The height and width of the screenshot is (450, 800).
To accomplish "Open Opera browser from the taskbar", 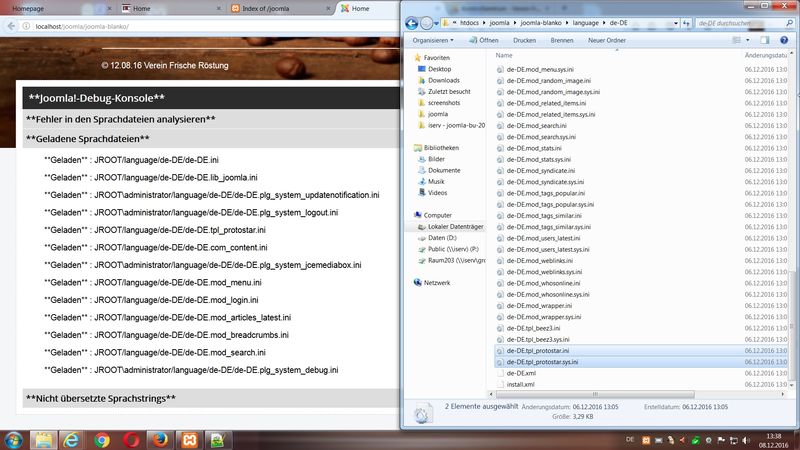I will [x=130, y=438].
